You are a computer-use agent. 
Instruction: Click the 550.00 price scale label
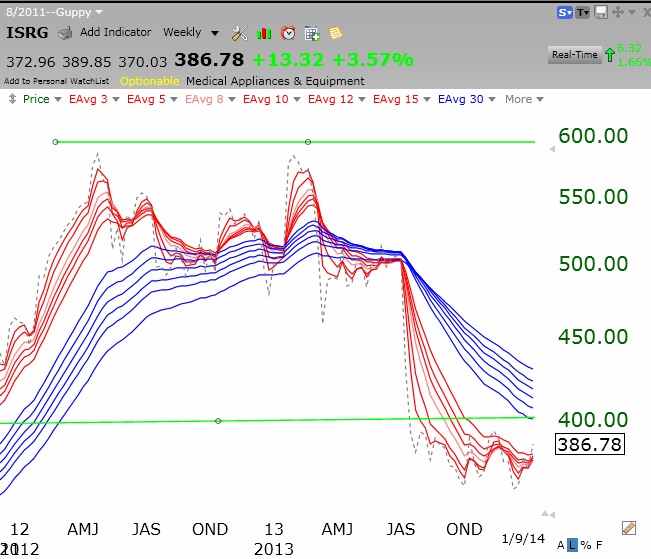coord(593,196)
